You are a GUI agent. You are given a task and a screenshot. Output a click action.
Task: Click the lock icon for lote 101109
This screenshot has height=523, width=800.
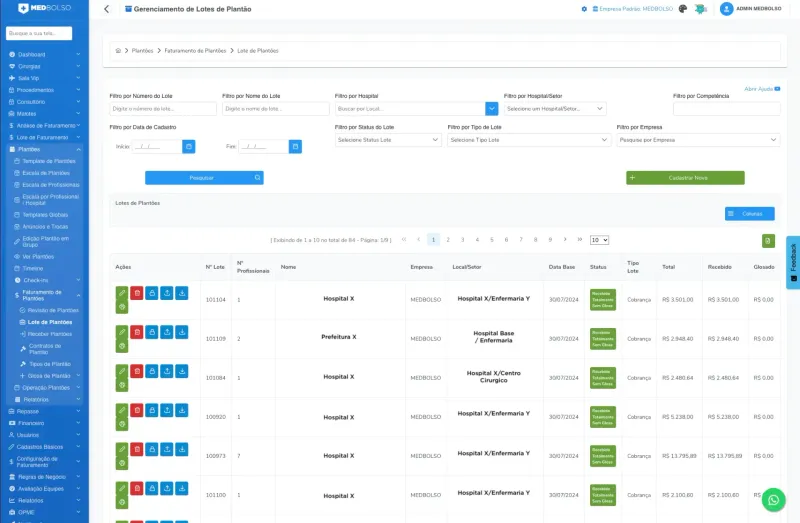(152, 332)
